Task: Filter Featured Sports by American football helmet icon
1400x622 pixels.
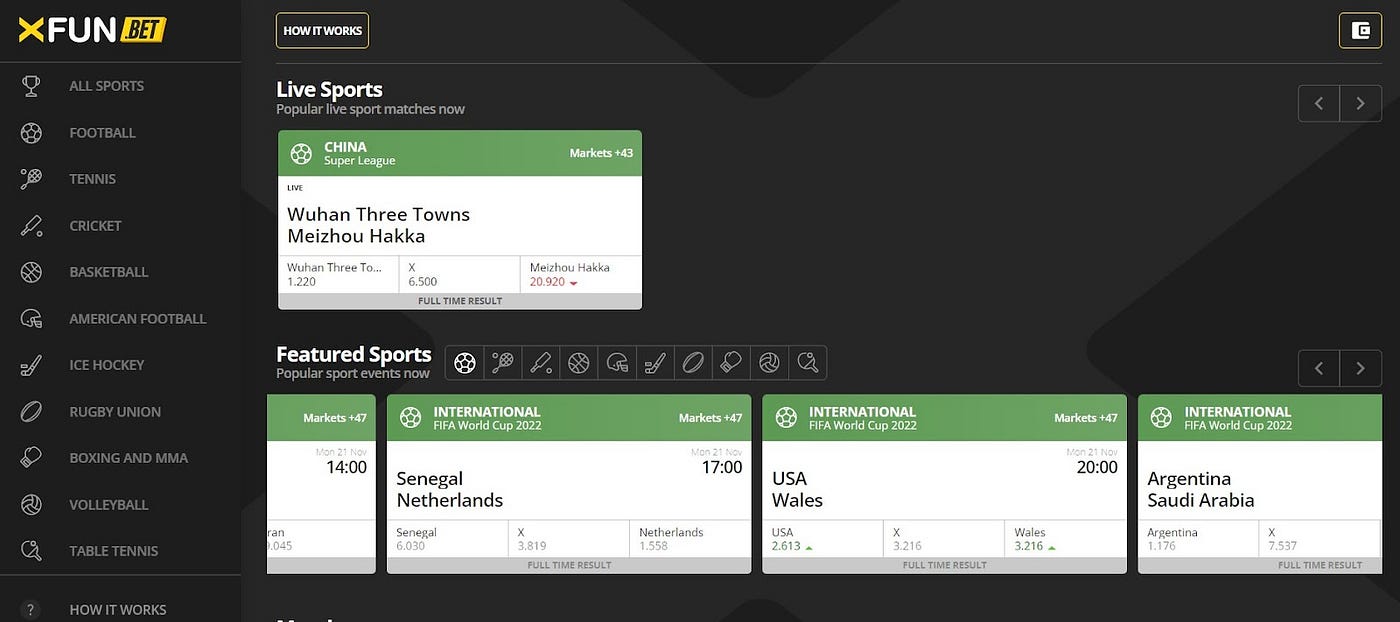Action: [617, 362]
